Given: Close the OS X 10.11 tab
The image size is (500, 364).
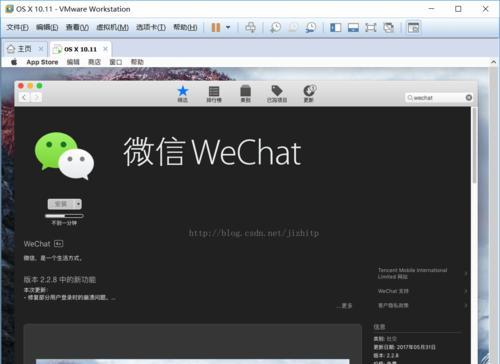Looking at the screenshot, I should (x=105, y=49).
